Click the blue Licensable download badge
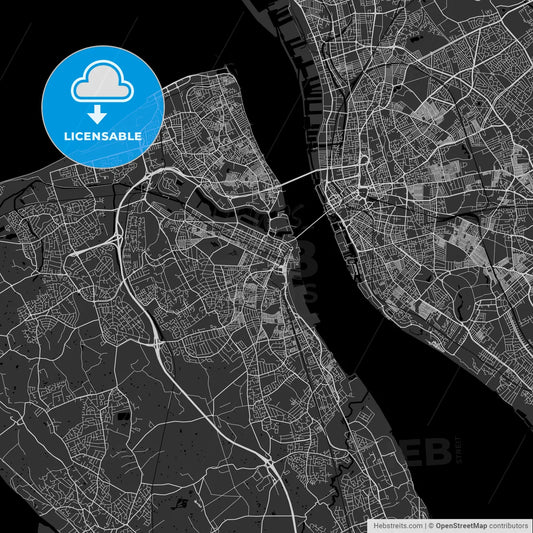 tap(103, 107)
